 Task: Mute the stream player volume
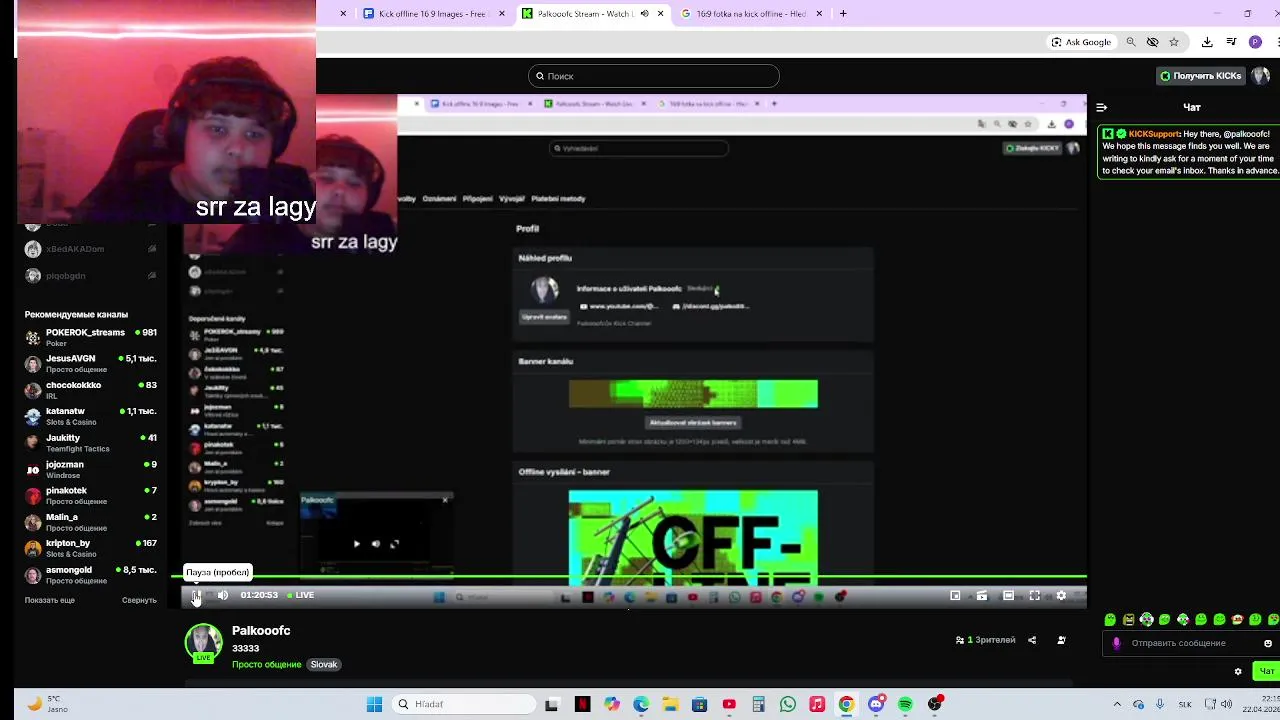[x=222, y=596]
